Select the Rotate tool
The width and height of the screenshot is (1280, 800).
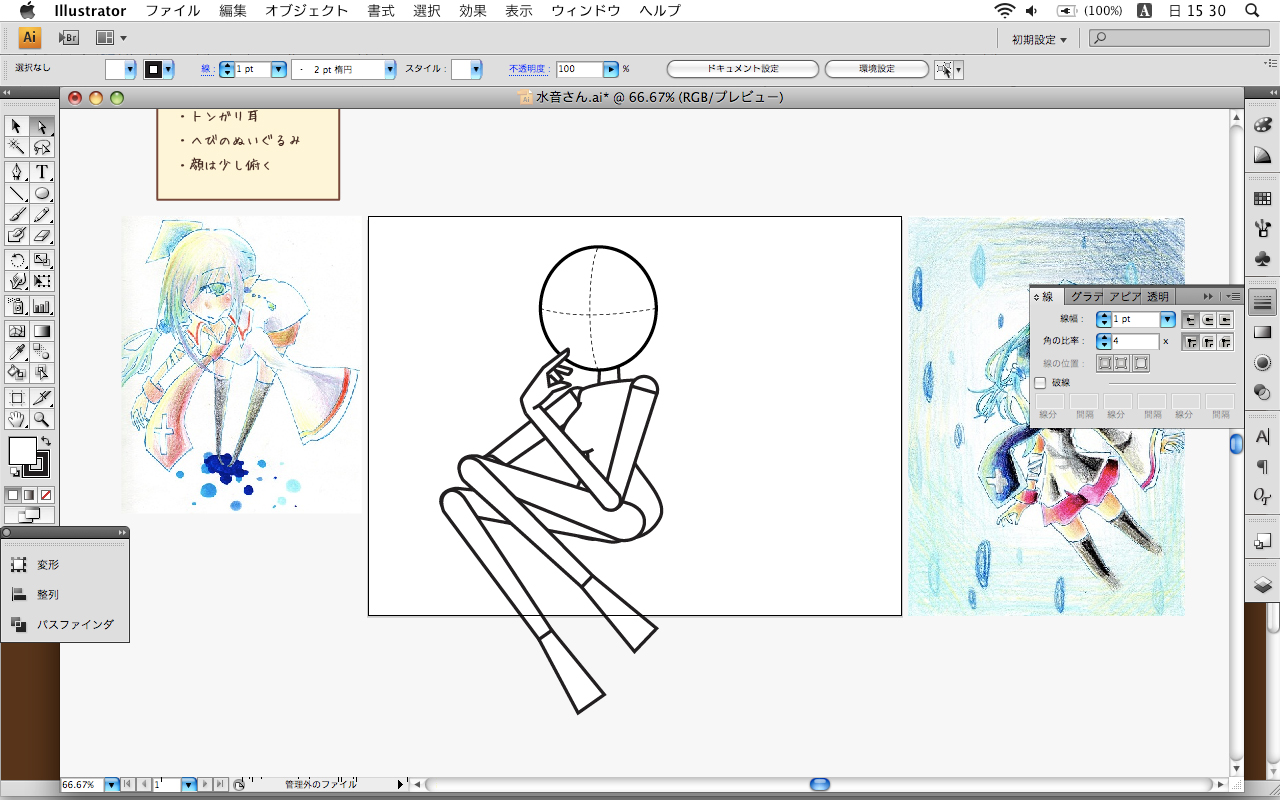click(x=16, y=261)
